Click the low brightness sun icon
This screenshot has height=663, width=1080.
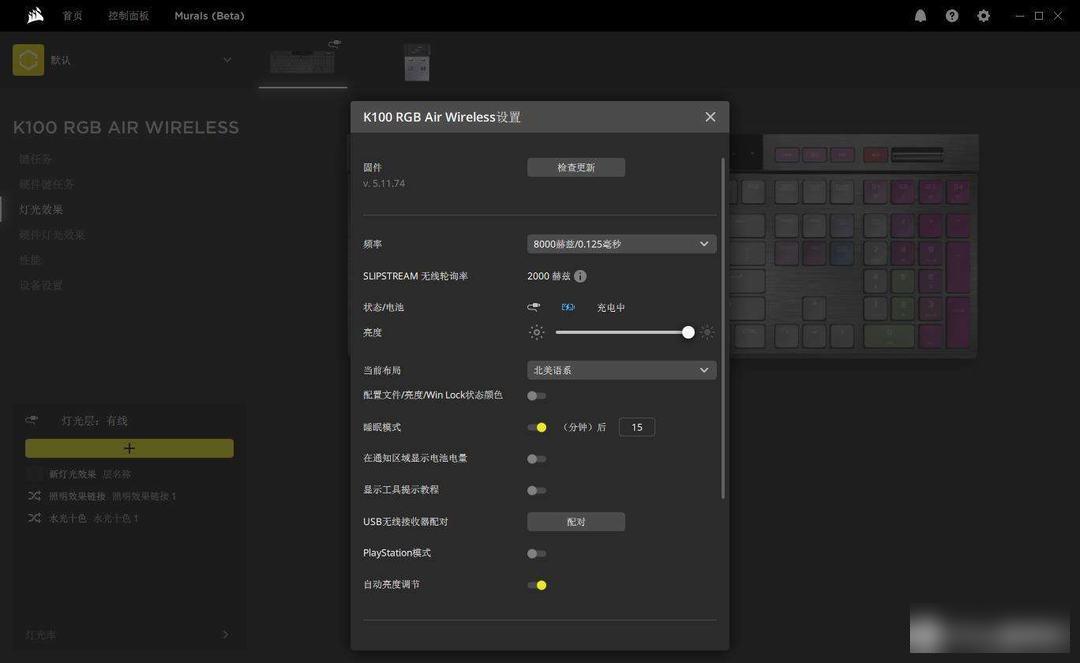537,333
